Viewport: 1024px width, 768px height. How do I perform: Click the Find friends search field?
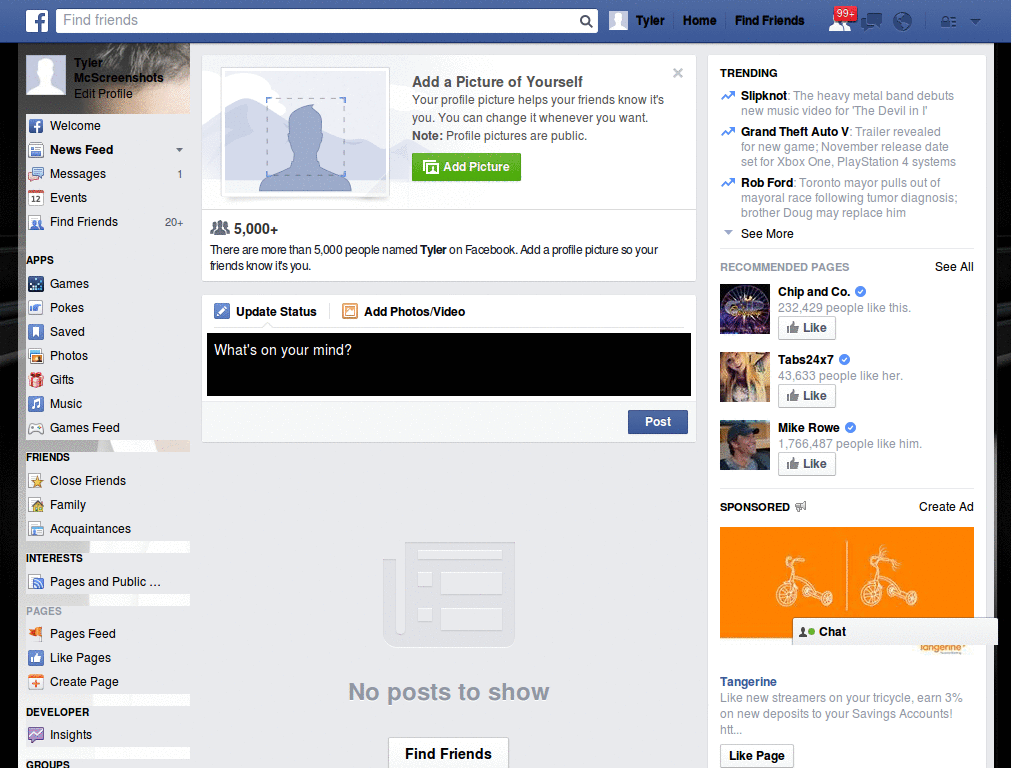pos(317,21)
